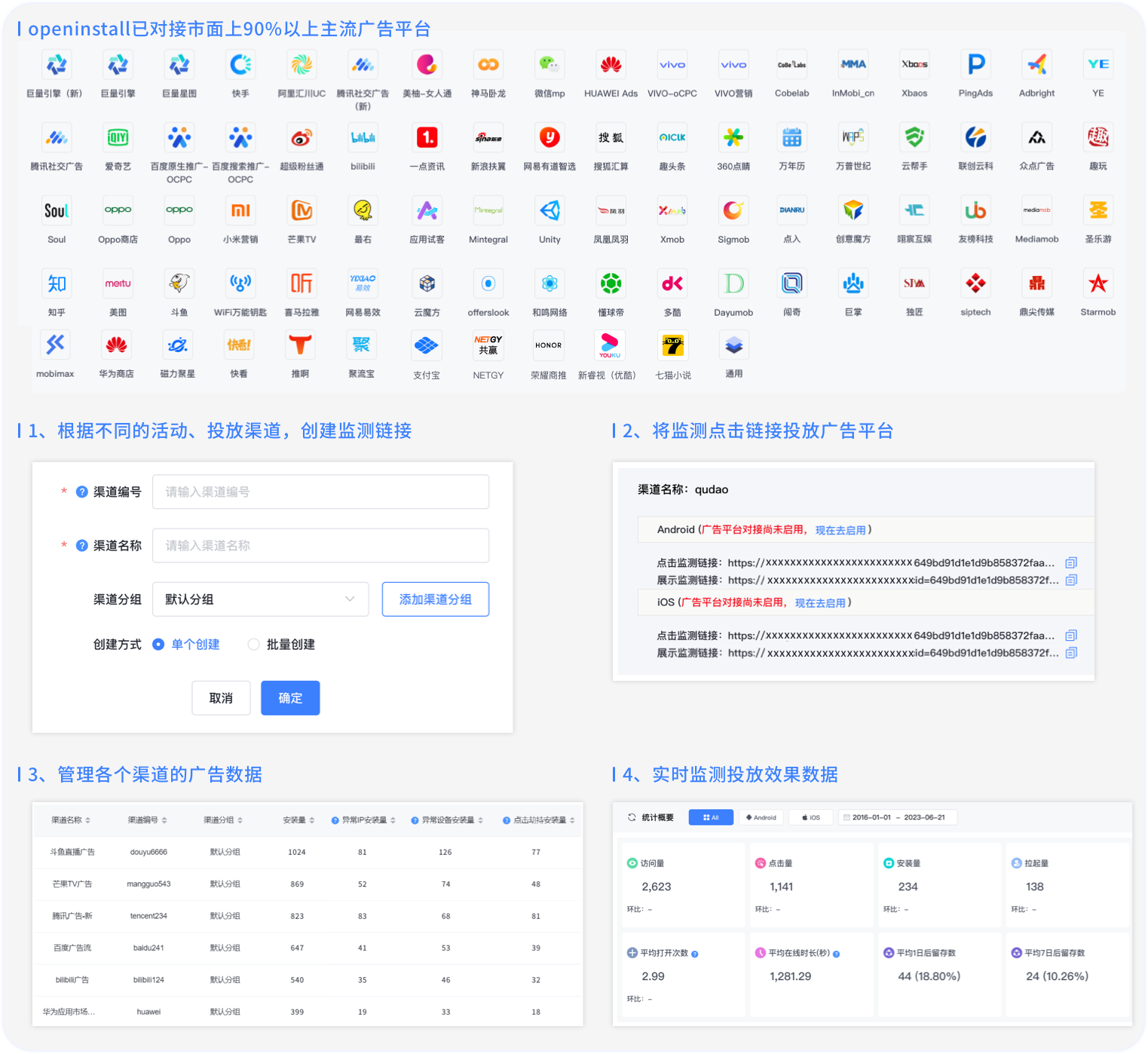Click the 斗鱼 platform icon

click(179, 284)
